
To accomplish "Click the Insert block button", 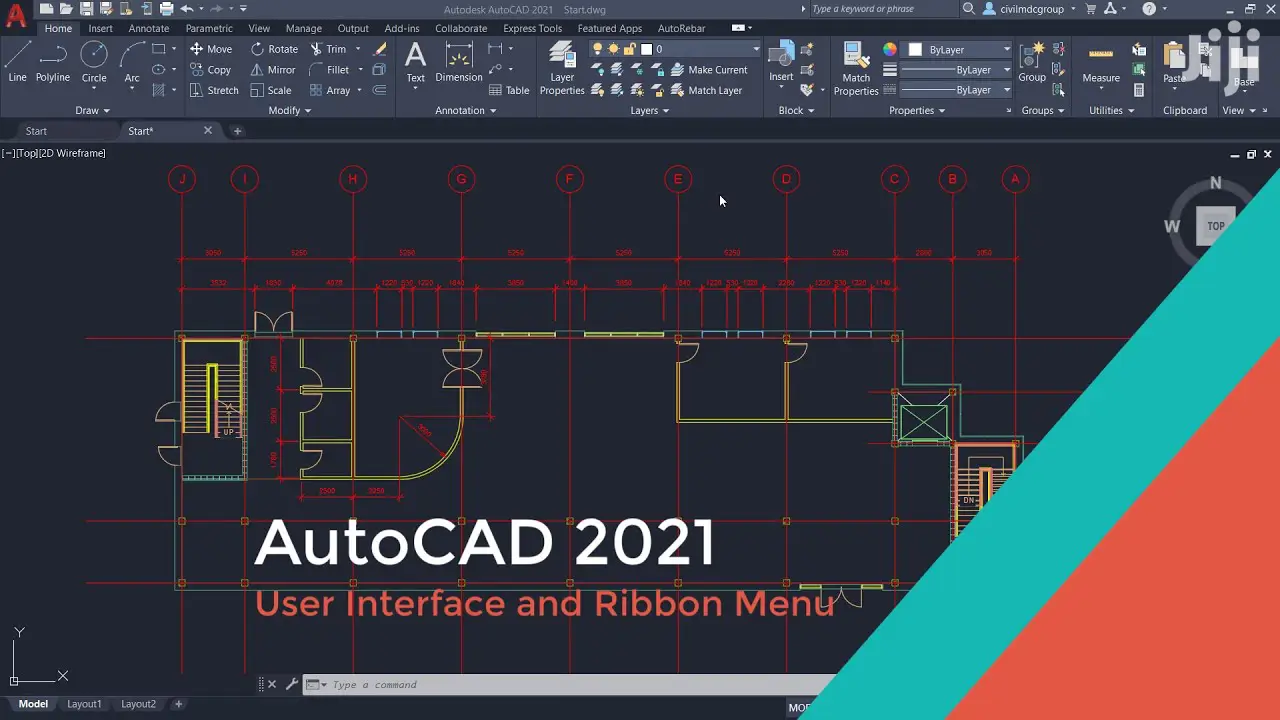I will tap(781, 62).
